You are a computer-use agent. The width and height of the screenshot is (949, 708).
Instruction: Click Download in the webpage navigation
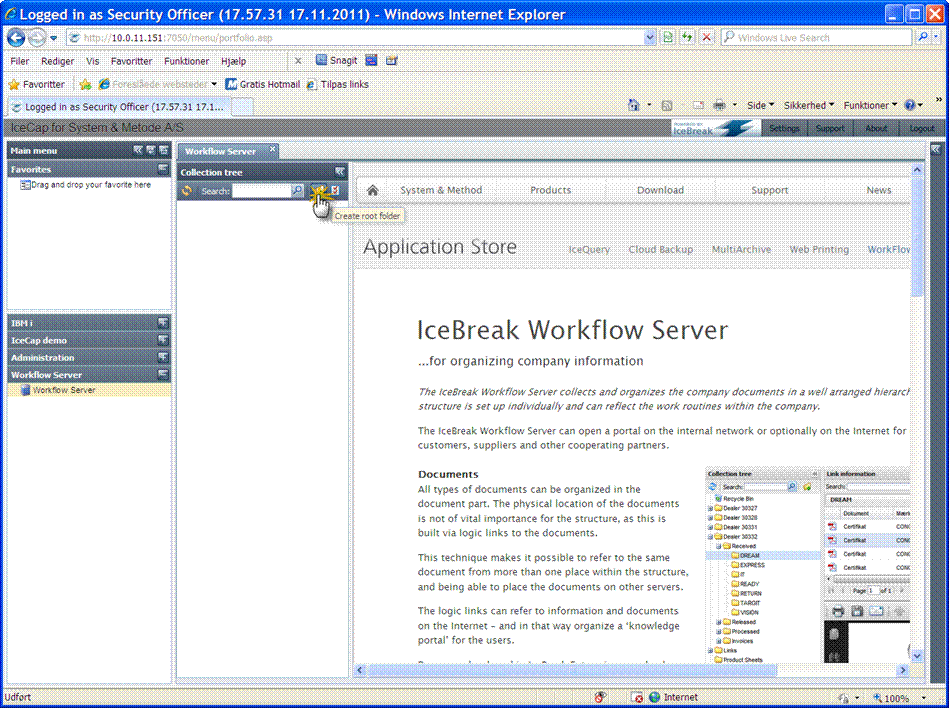click(x=660, y=190)
